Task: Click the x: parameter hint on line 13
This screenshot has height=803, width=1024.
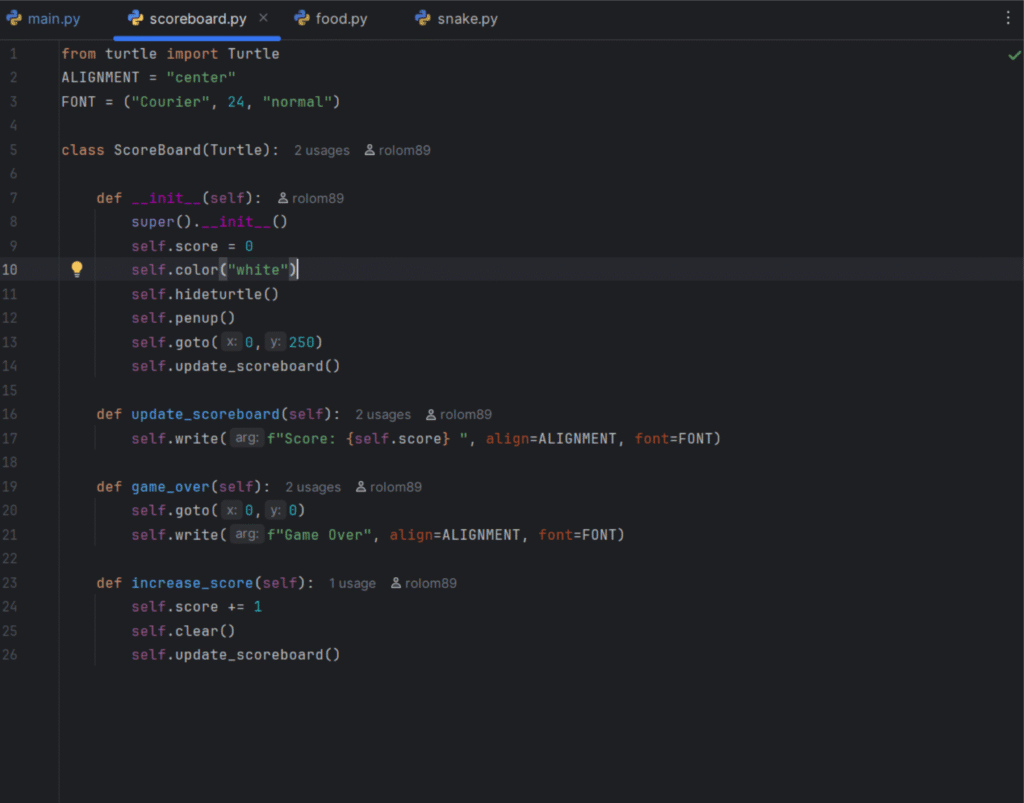Action: coord(232,343)
